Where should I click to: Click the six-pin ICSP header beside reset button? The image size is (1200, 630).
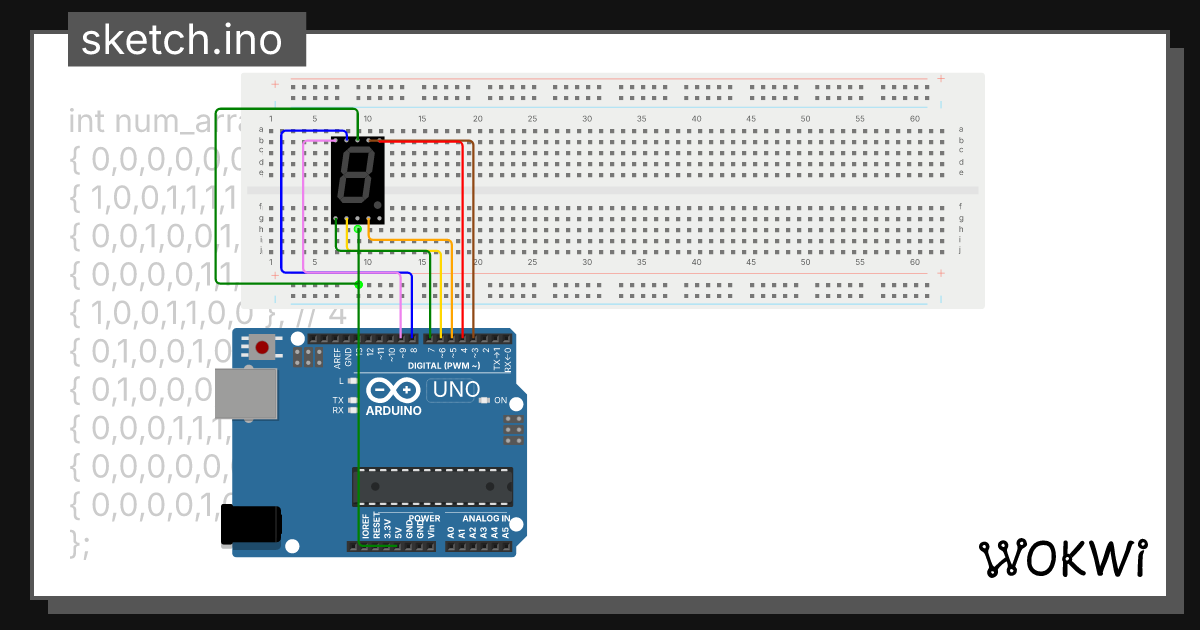(x=307, y=357)
